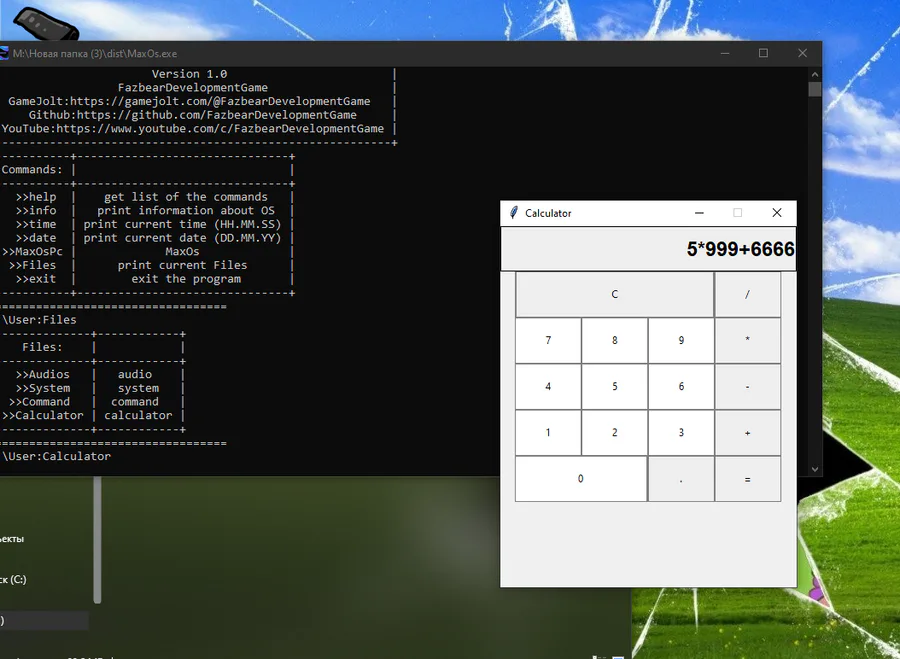Click the console scrollbar up arrow
Viewport: 900px width, 659px height.
click(x=814, y=75)
